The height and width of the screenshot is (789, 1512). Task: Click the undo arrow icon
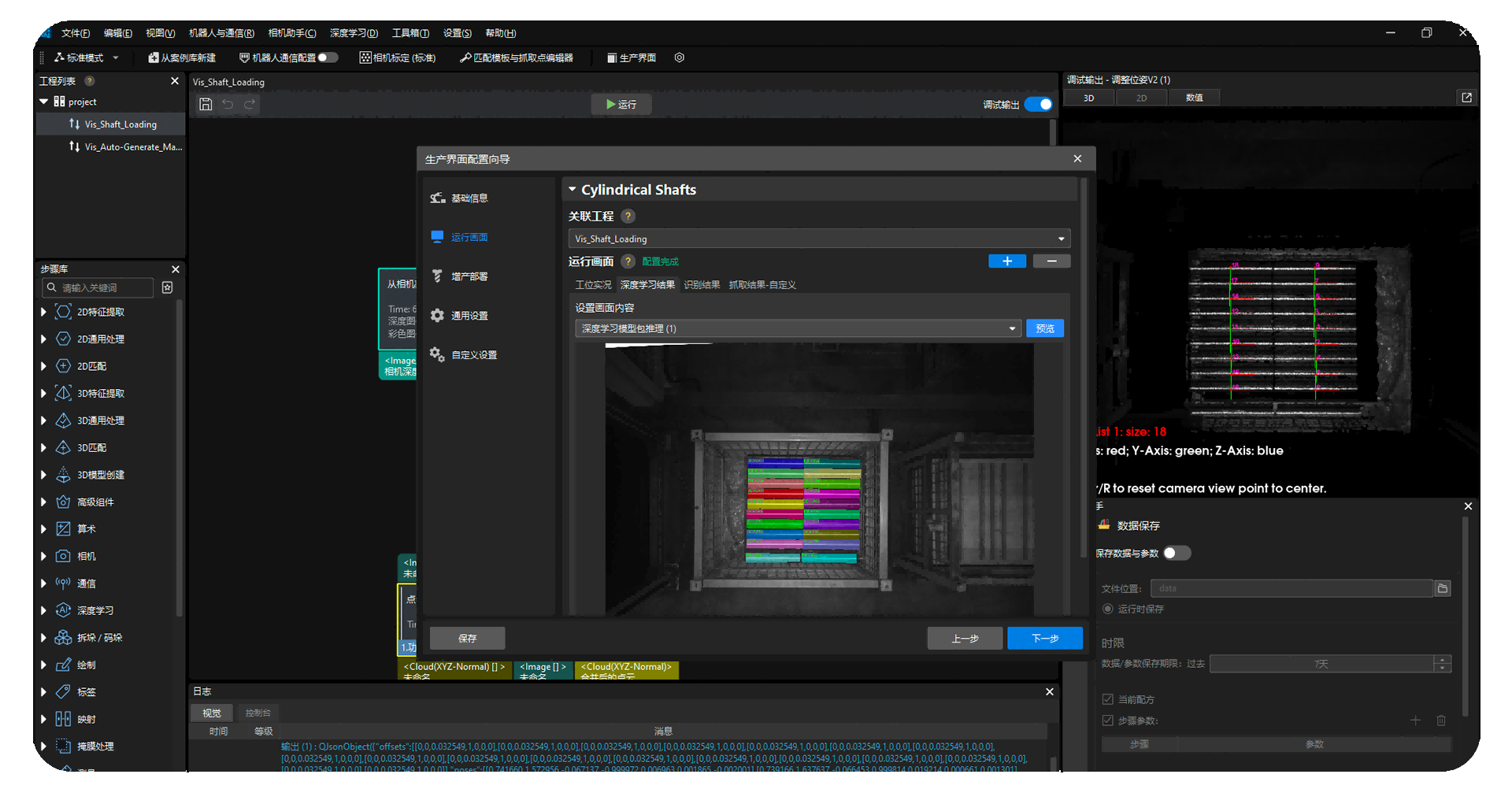[228, 104]
